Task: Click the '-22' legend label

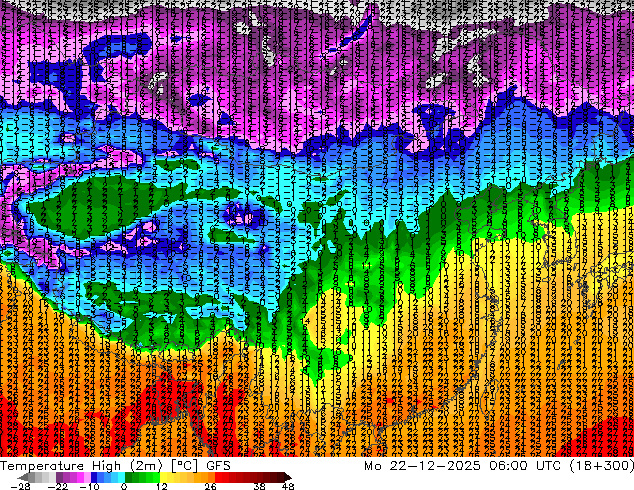Action: click(57, 486)
